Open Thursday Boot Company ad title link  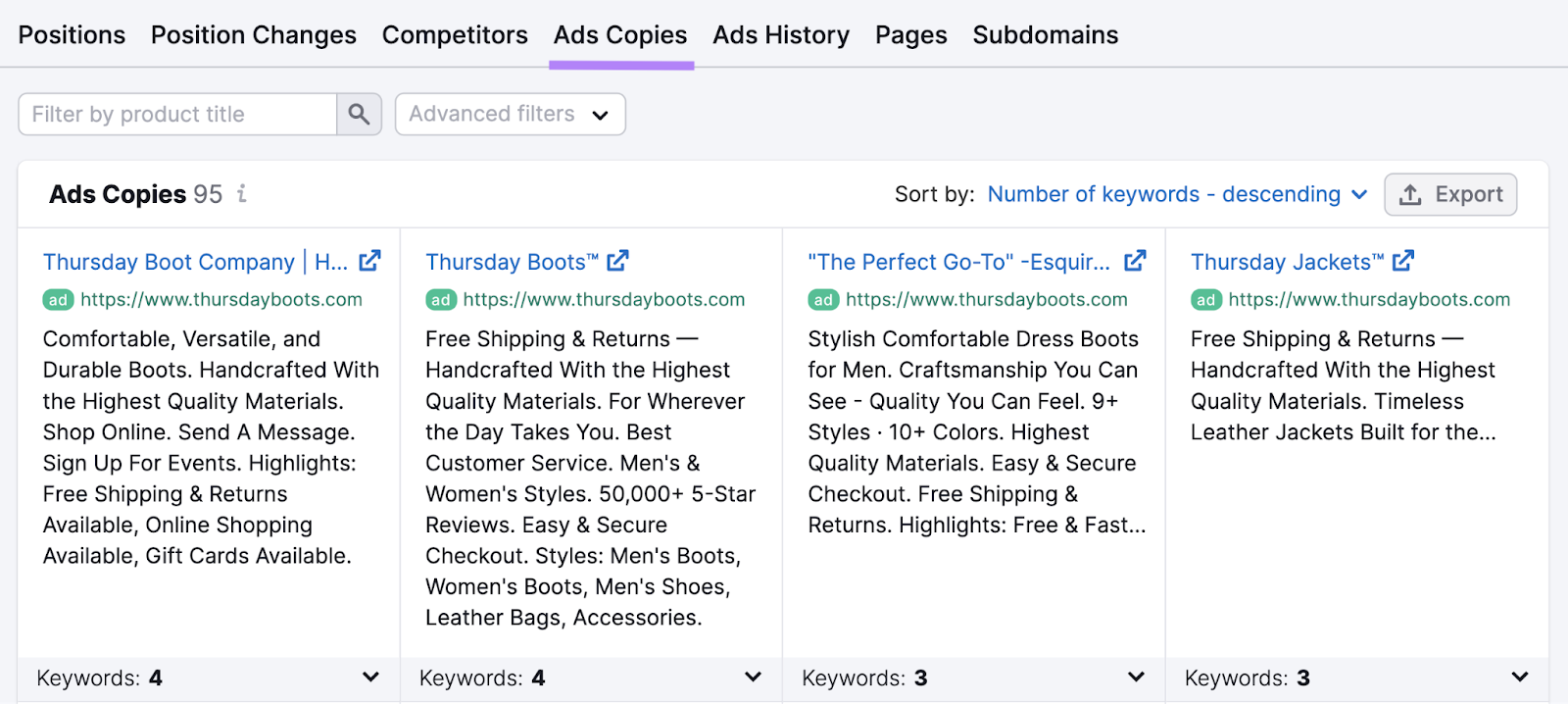195,262
